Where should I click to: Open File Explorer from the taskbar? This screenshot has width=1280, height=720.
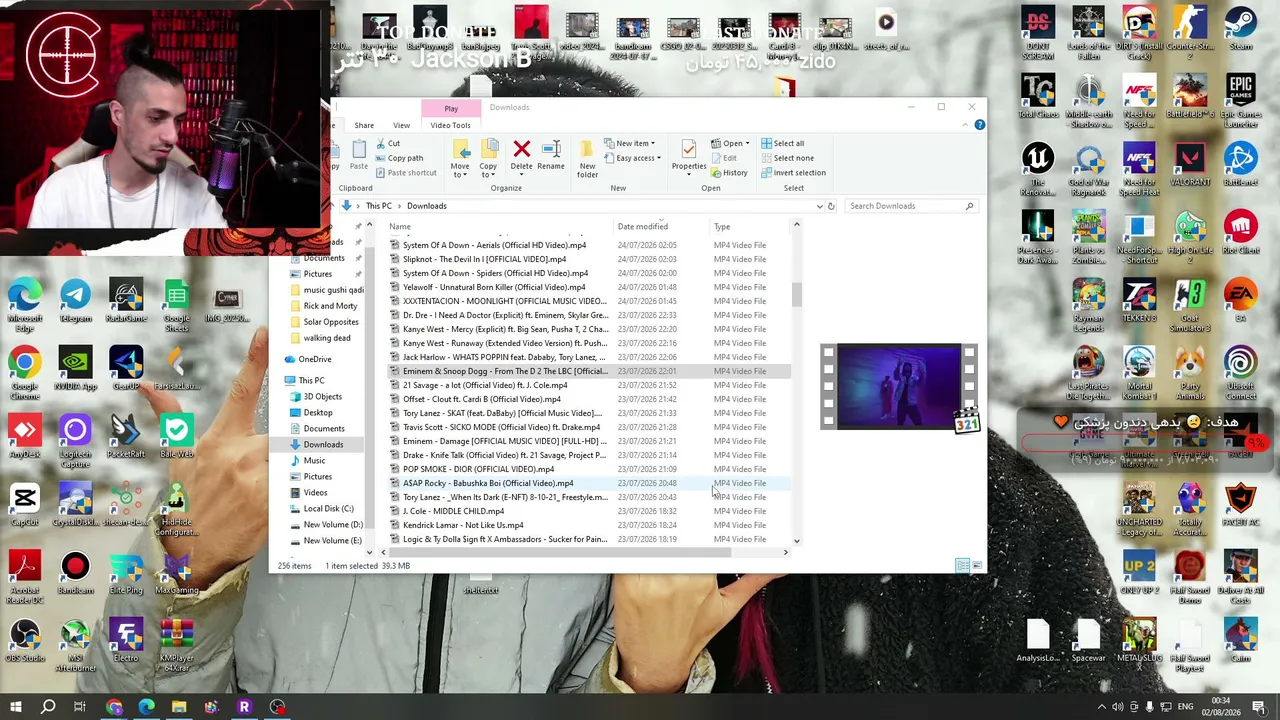(178, 708)
